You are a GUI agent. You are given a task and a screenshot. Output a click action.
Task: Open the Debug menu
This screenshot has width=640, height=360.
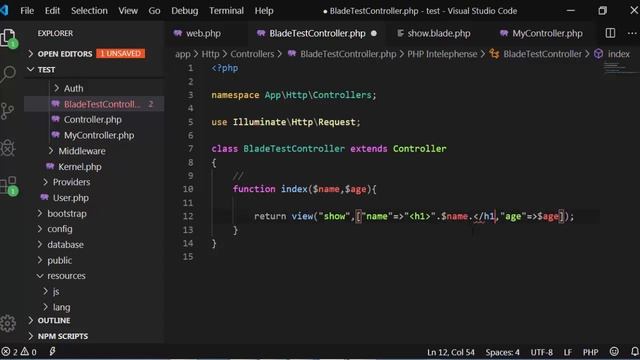point(184,11)
